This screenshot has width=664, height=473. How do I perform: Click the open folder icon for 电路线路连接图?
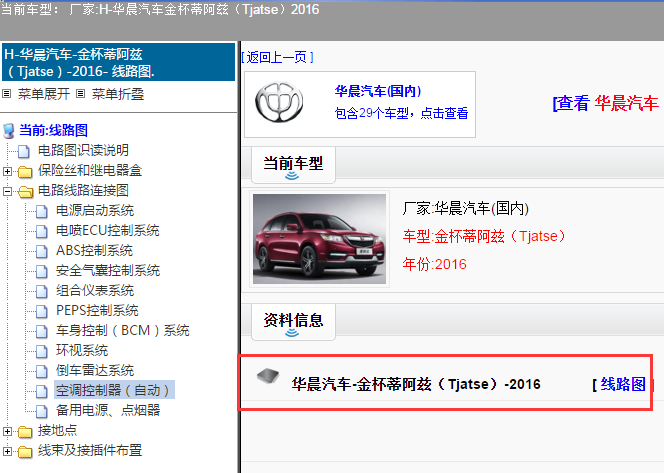coord(25,191)
